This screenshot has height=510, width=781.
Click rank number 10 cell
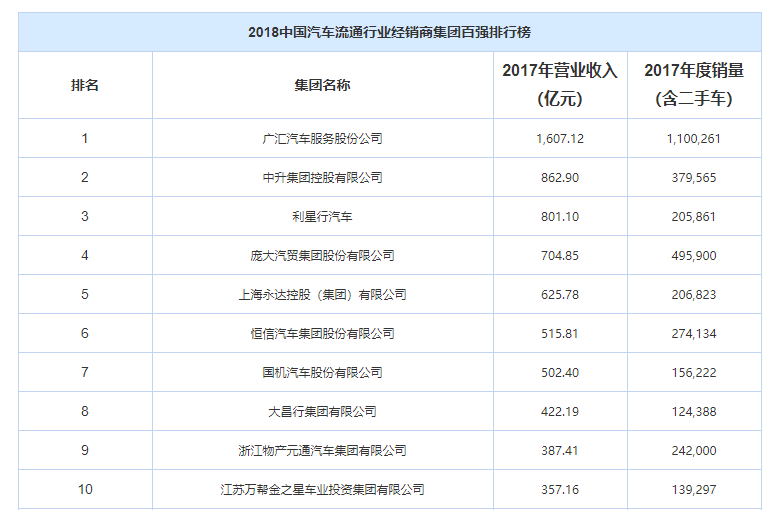pyautogui.click(x=85, y=489)
